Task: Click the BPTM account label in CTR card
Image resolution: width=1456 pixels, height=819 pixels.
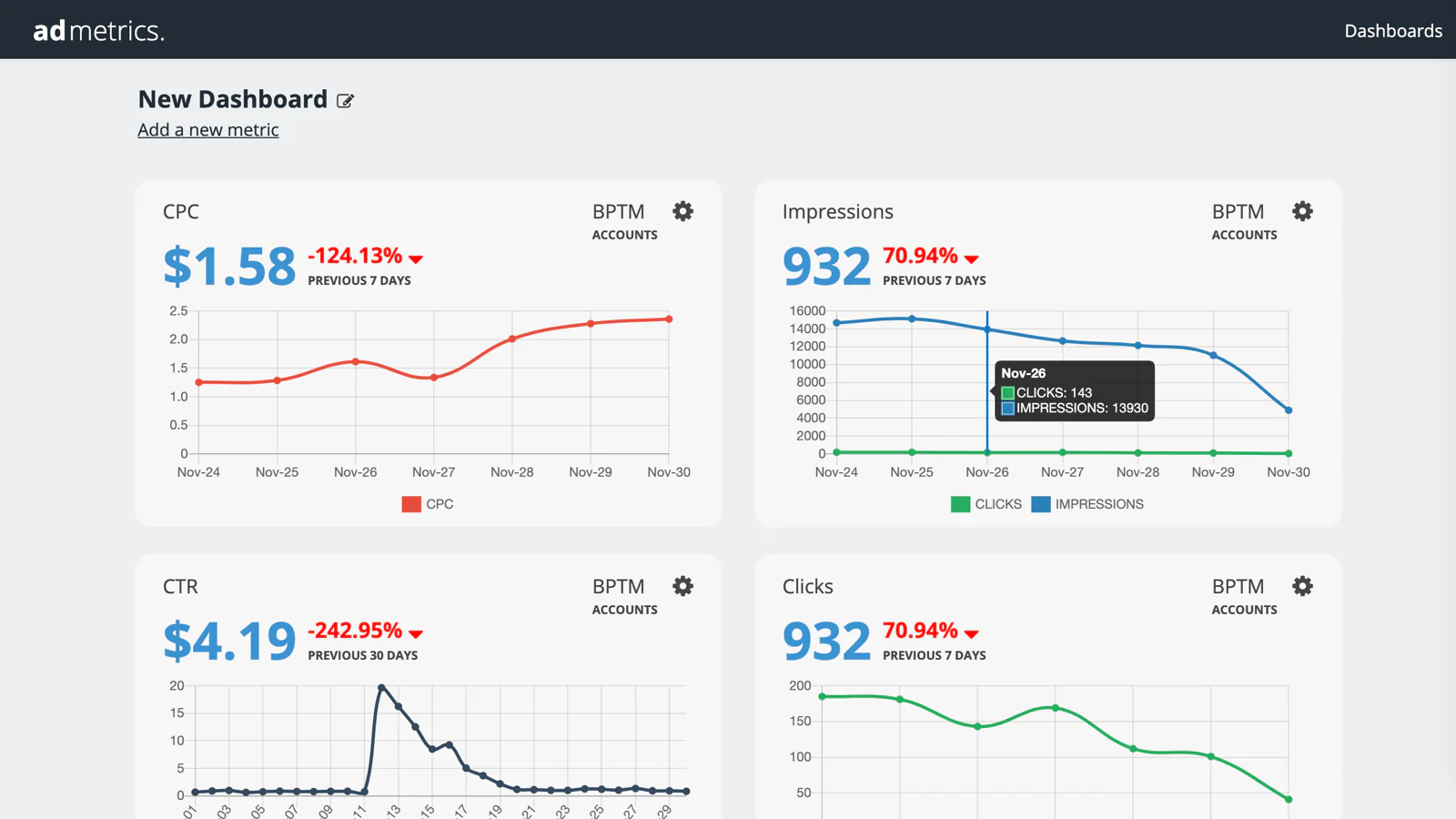Action: click(619, 587)
